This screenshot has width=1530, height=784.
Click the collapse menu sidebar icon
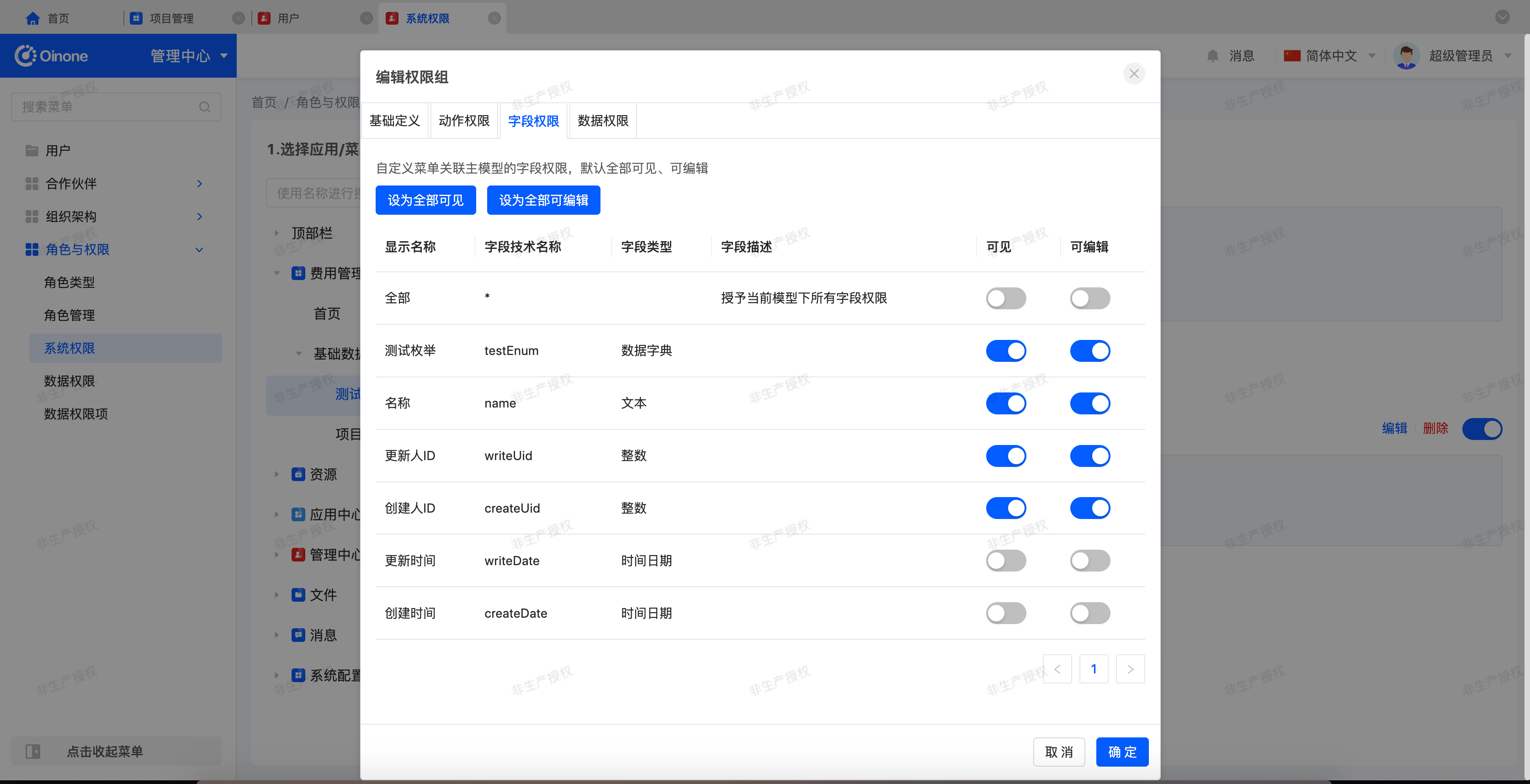(32, 751)
